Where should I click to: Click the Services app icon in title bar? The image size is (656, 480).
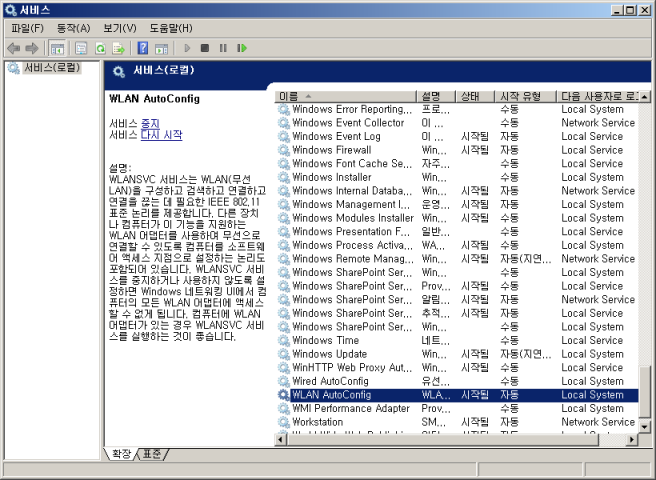[x=10, y=10]
